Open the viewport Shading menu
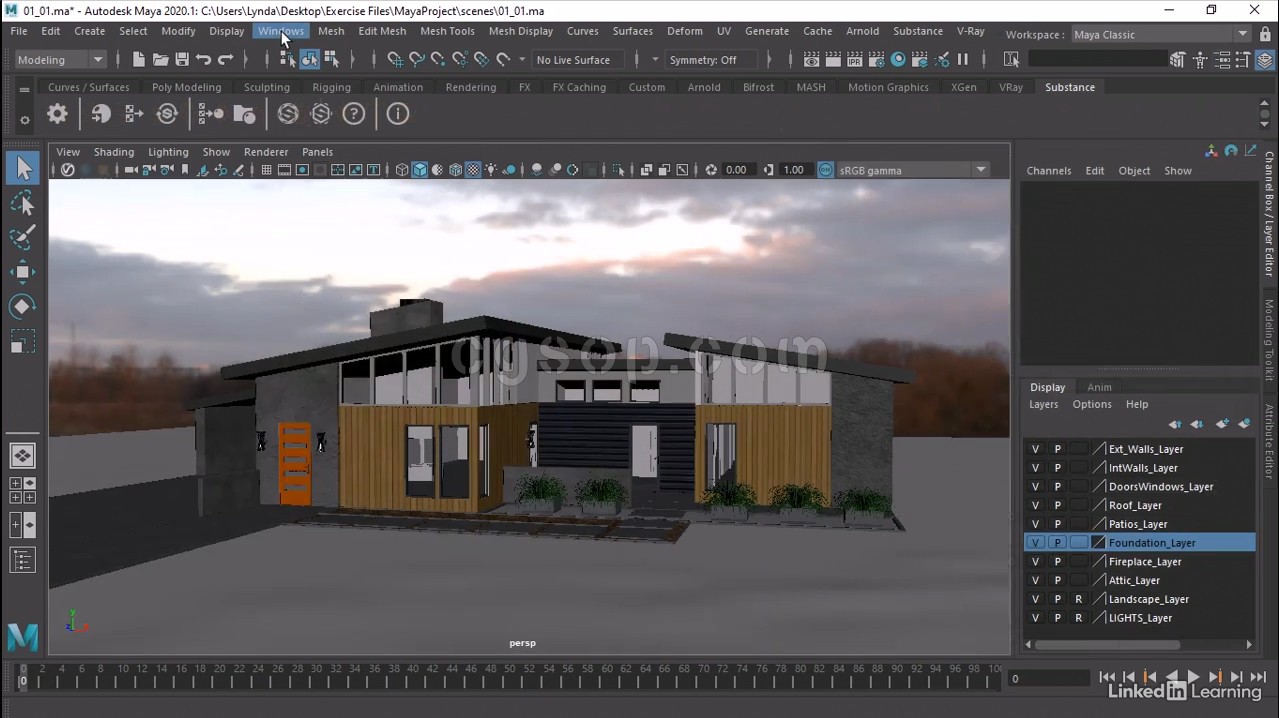This screenshot has height=718, width=1279. 114,152
